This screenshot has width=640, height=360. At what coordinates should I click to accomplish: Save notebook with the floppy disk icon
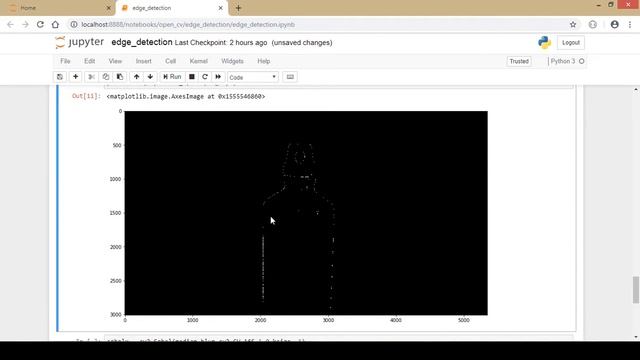60,77
